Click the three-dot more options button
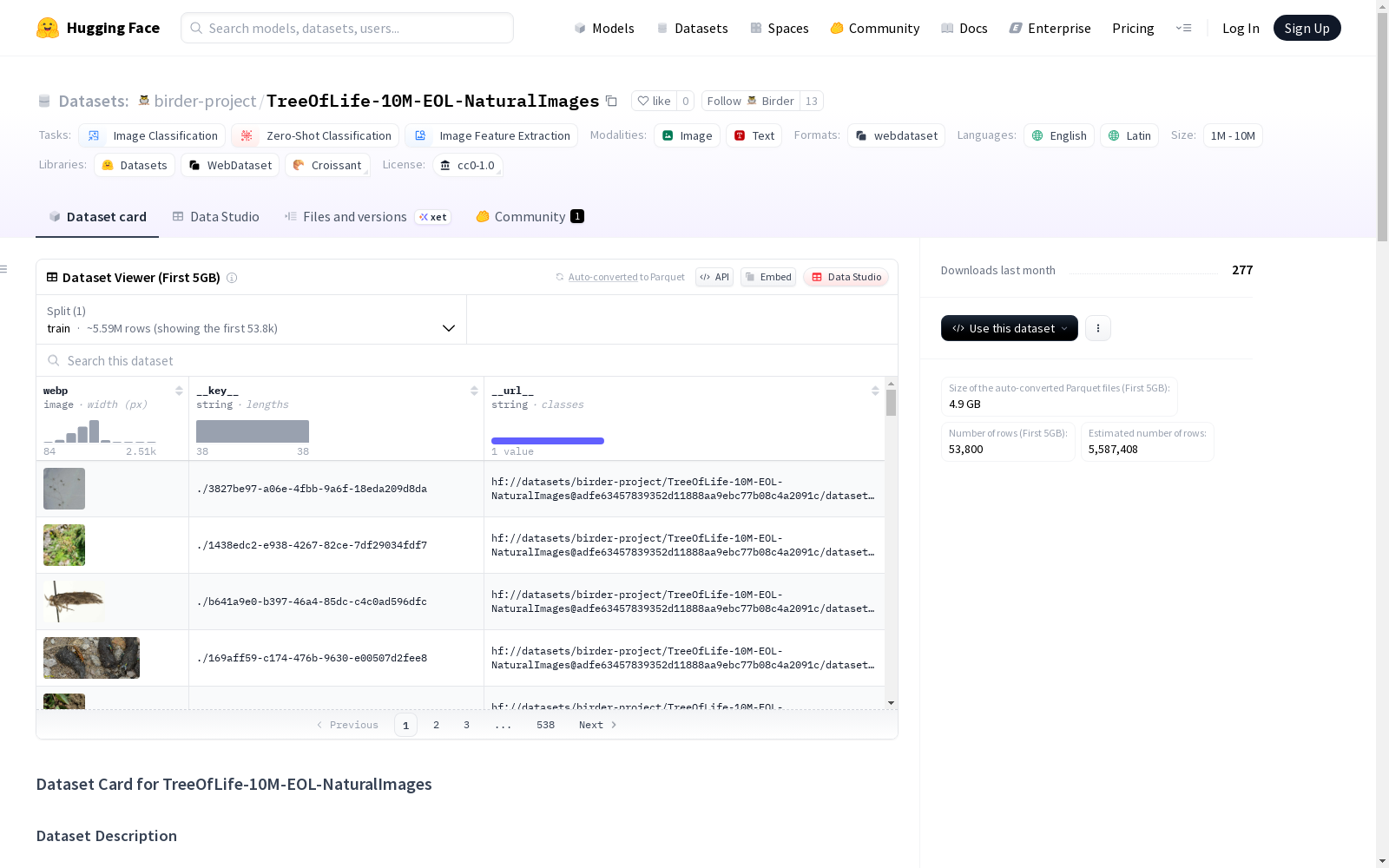This screenshot has height=868, width=1389. point(1098,328)
